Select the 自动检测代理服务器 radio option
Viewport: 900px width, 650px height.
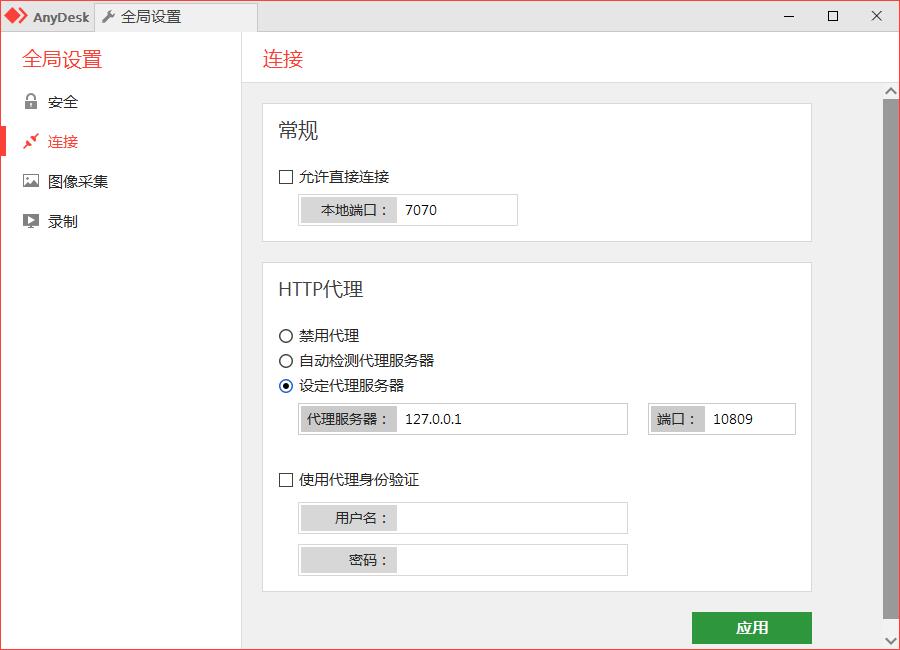286,361
